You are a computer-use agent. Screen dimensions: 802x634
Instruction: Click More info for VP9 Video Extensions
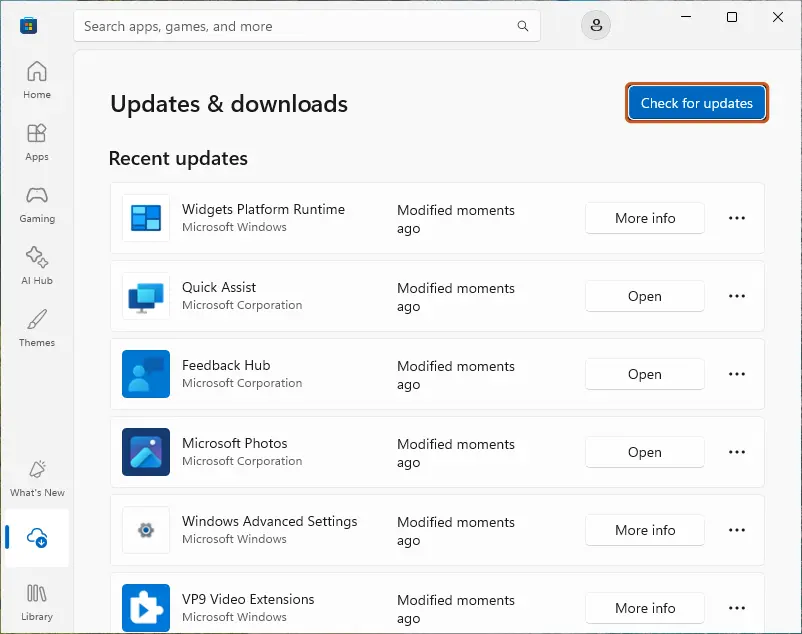[x=645, y=608]
